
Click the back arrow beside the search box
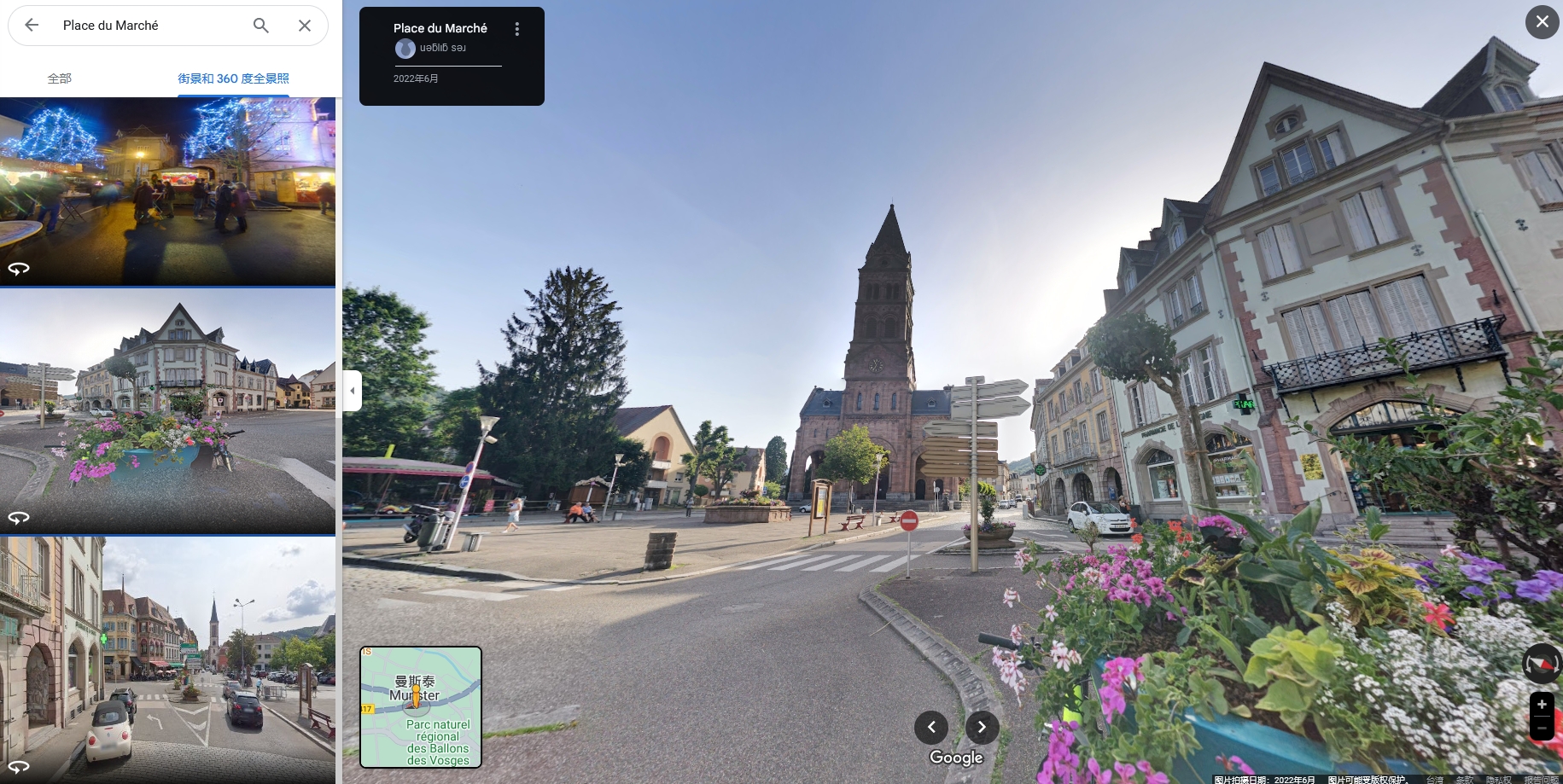(x=32, y=26)
